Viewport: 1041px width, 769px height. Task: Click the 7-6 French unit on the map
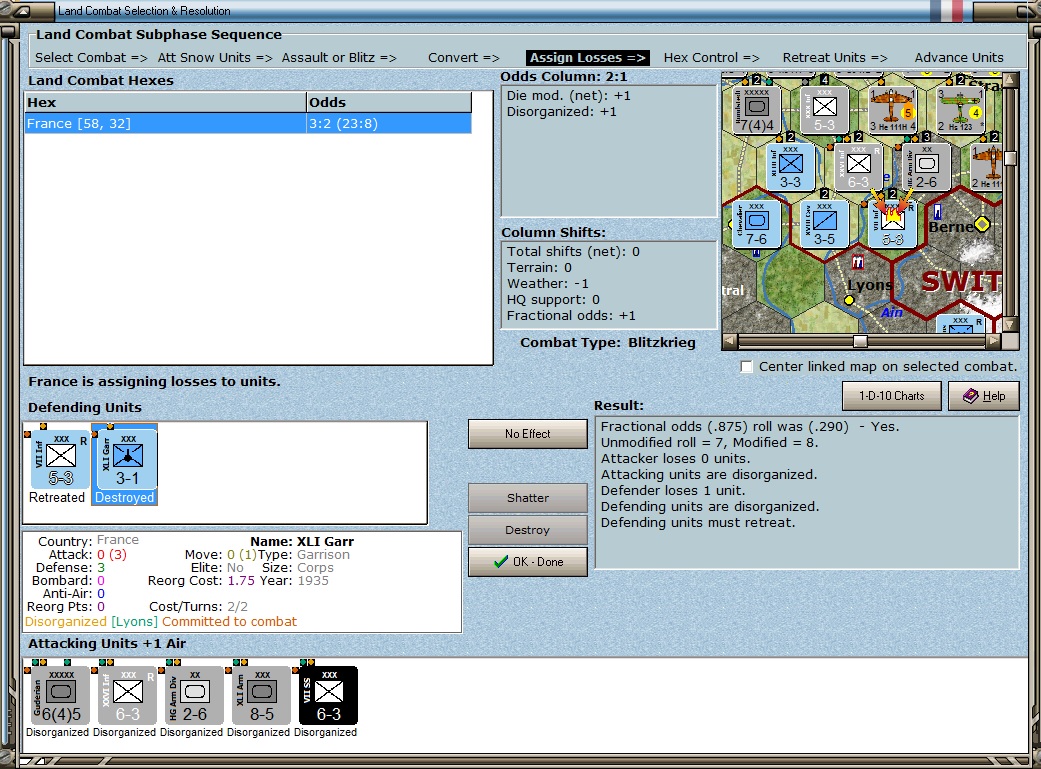(757, 224)
